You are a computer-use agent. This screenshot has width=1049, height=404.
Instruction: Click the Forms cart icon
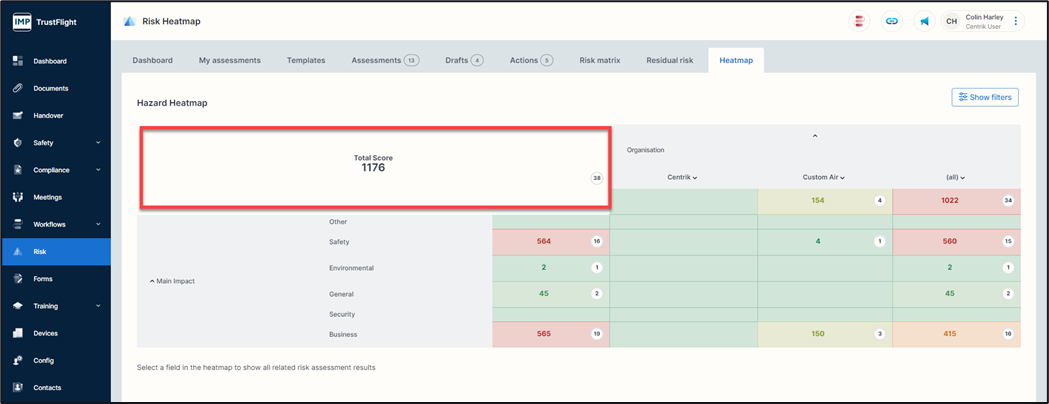18,279
